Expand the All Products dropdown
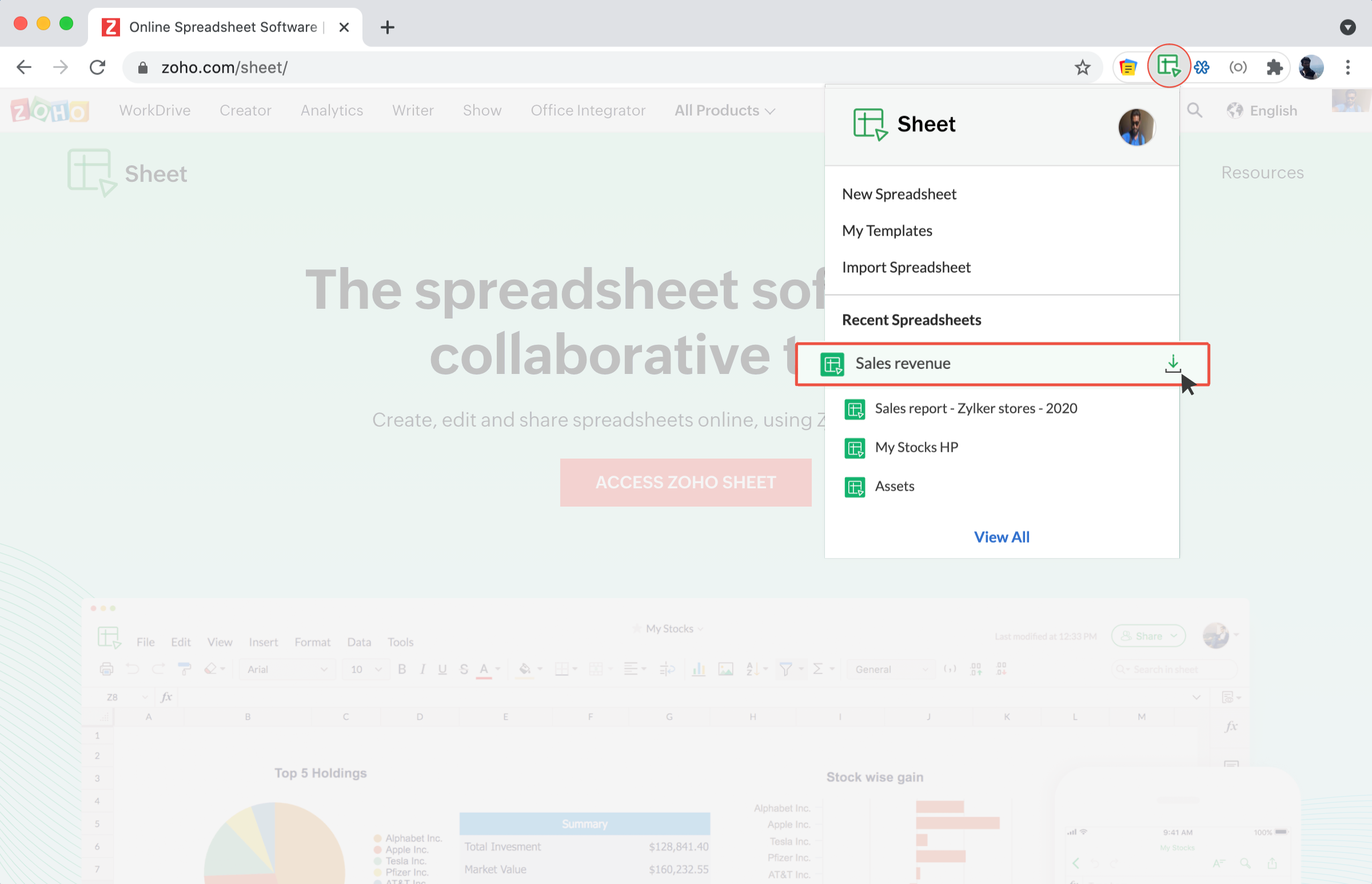 [x=725, y=110]
